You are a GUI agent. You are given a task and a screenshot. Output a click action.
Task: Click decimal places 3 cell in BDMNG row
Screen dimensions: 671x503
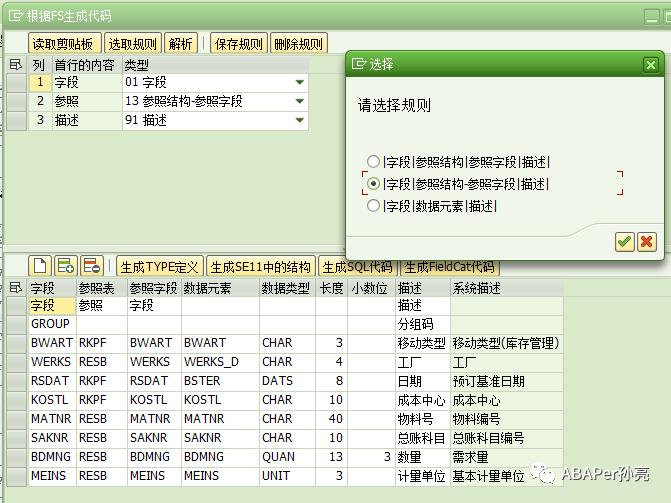pos(371,457)
